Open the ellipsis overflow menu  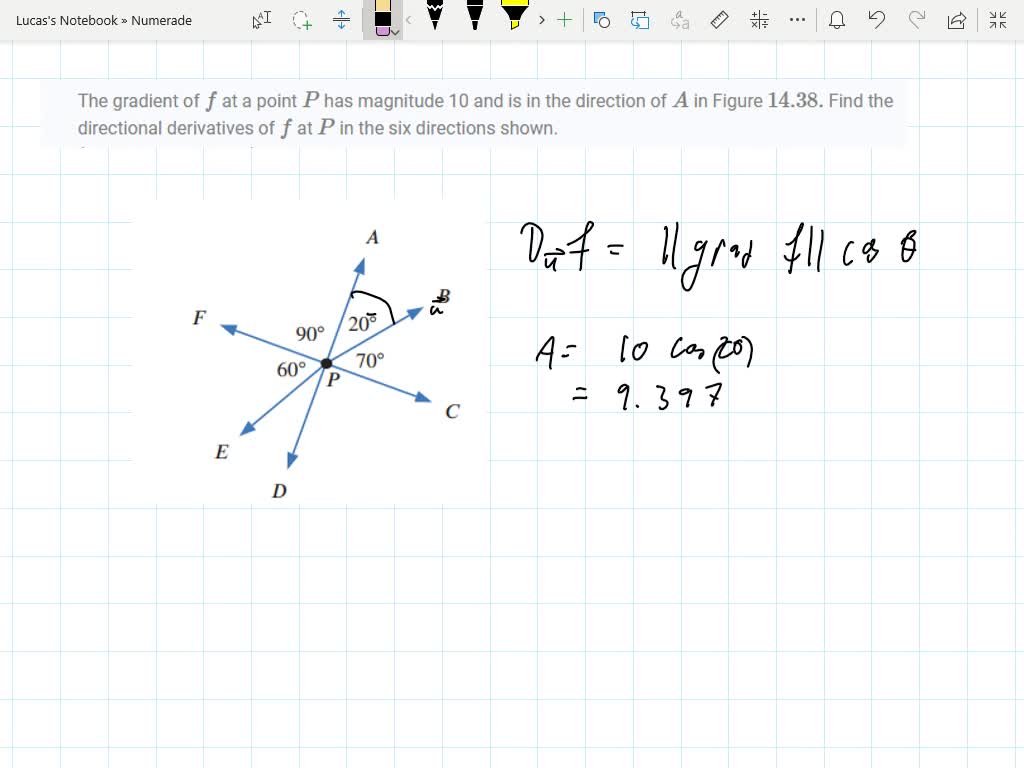[x=797, y=20]
